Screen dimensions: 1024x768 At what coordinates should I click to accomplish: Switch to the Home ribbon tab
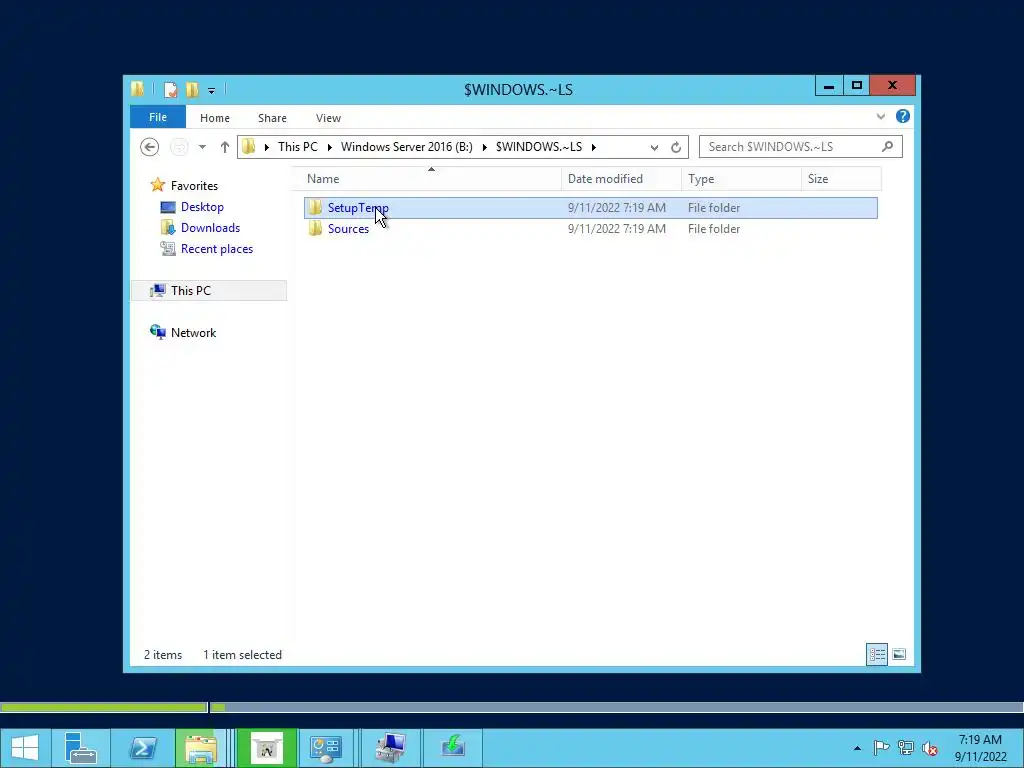215,118
